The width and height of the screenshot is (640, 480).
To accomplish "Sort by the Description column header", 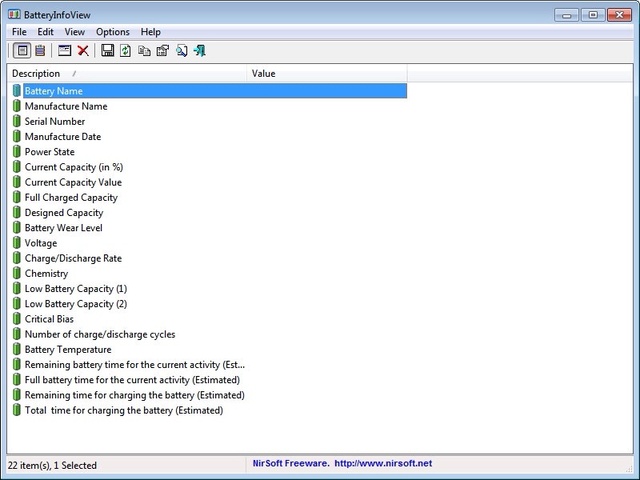I will click(127, 73).
